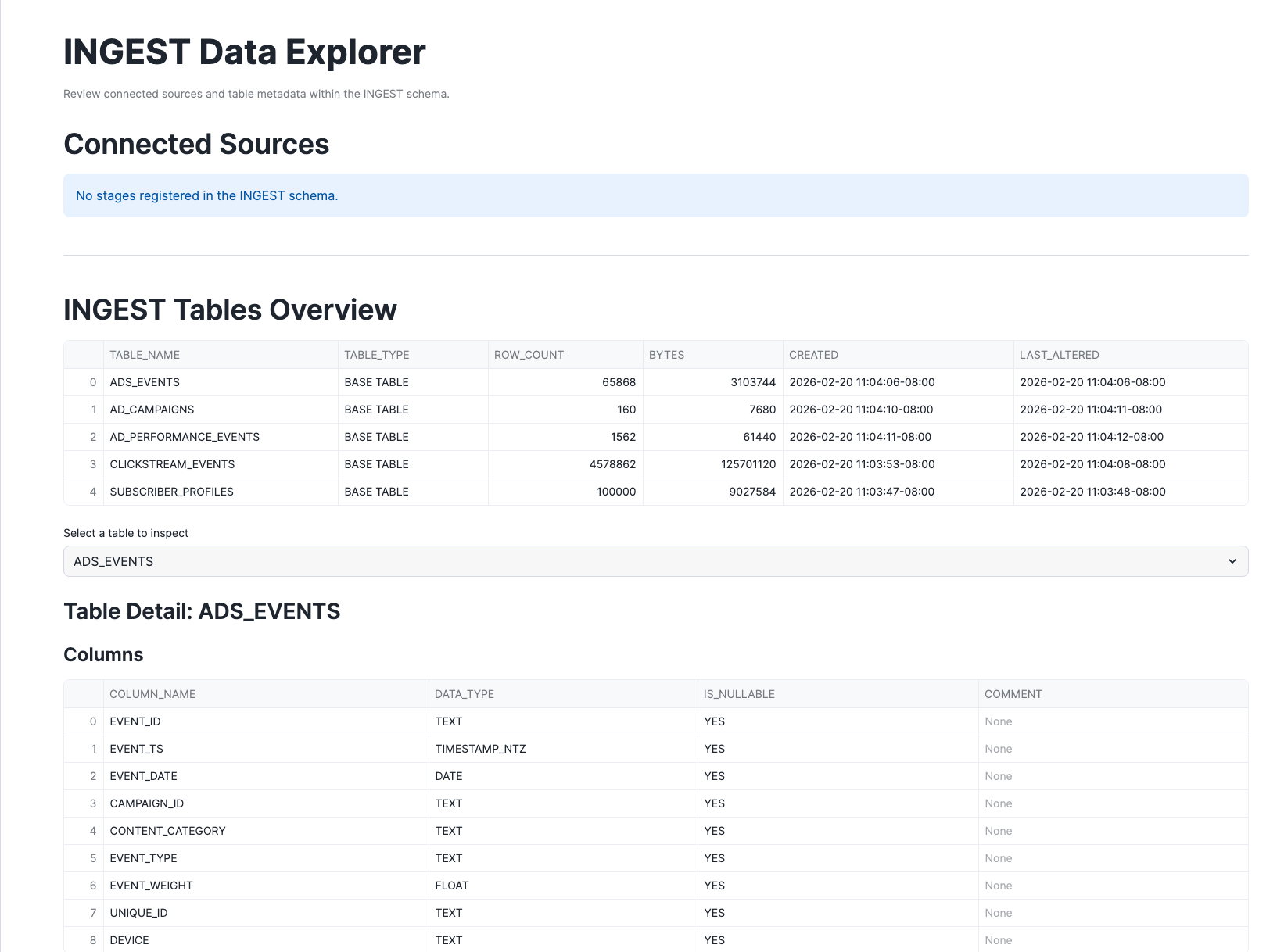Select the CLICKSTREAM_EVENTS row in the overview

173,463
